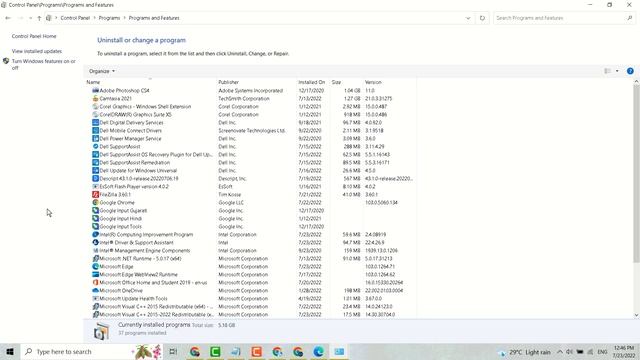Viewport: 640px width, 360px height.
Task: Click the ENG language indicator
Action: pos(602,352)
